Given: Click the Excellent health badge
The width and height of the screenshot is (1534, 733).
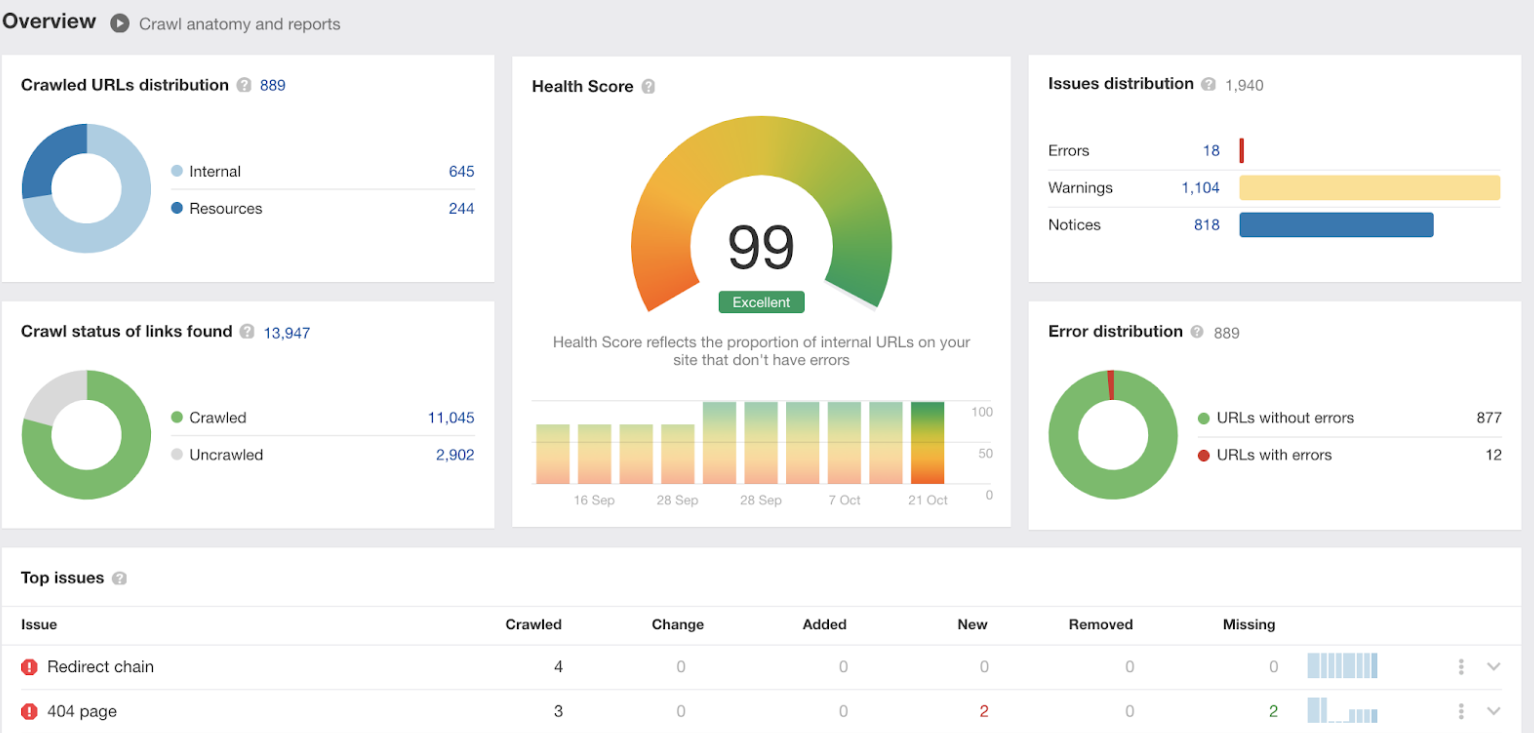Looking at the screenshot, I should [x=761, y=303].
